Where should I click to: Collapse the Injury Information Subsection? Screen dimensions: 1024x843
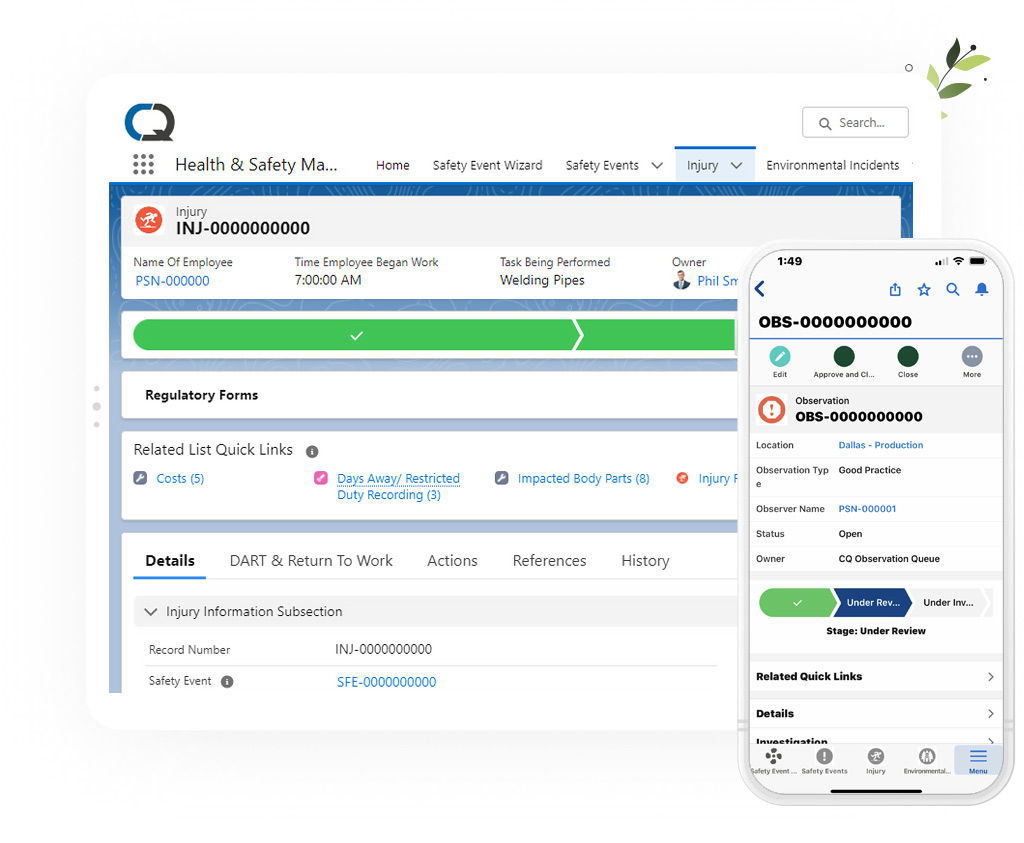pyautogui.click(x=151, y=612)
